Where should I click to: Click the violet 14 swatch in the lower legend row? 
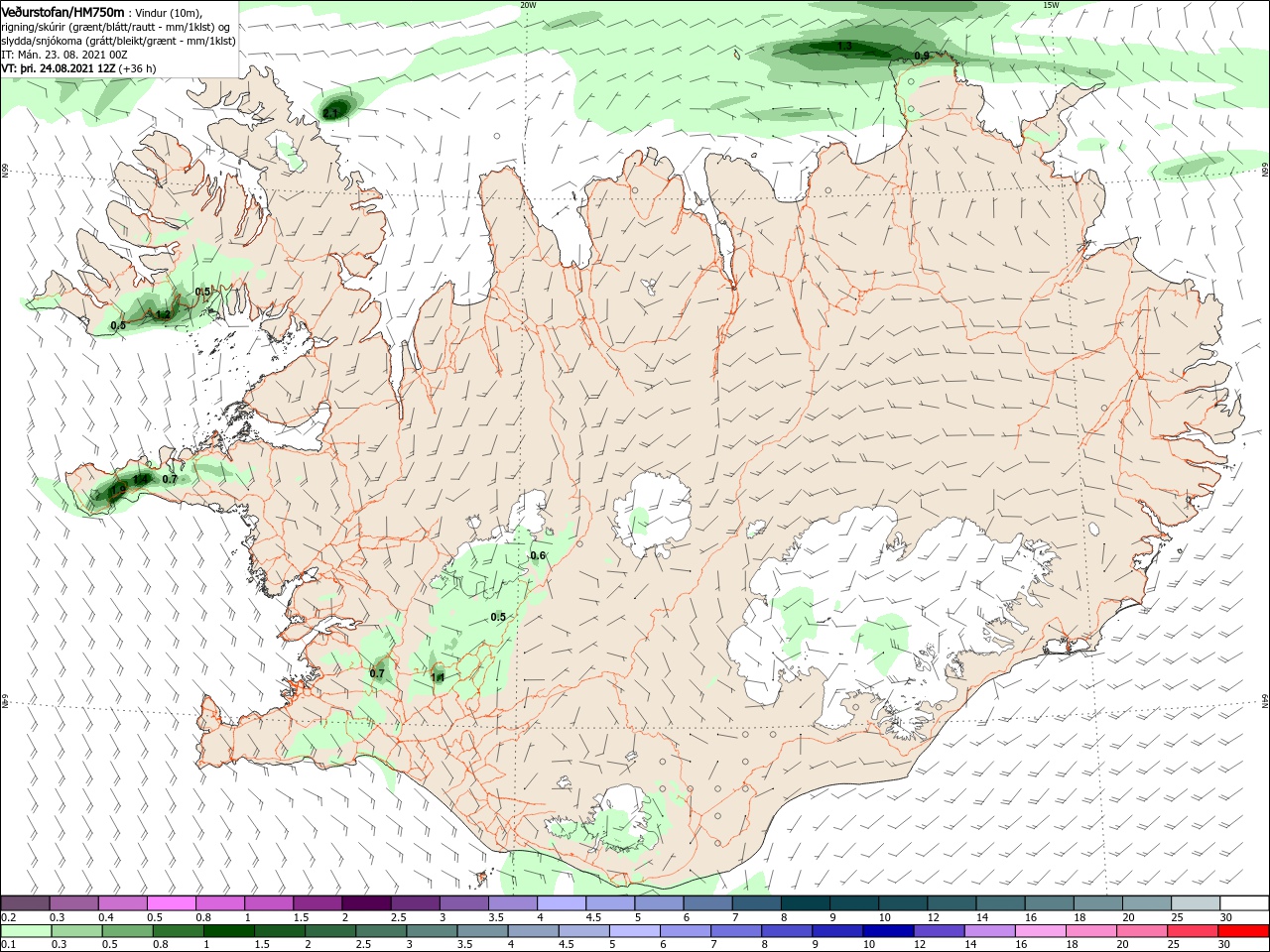point(991,930)
